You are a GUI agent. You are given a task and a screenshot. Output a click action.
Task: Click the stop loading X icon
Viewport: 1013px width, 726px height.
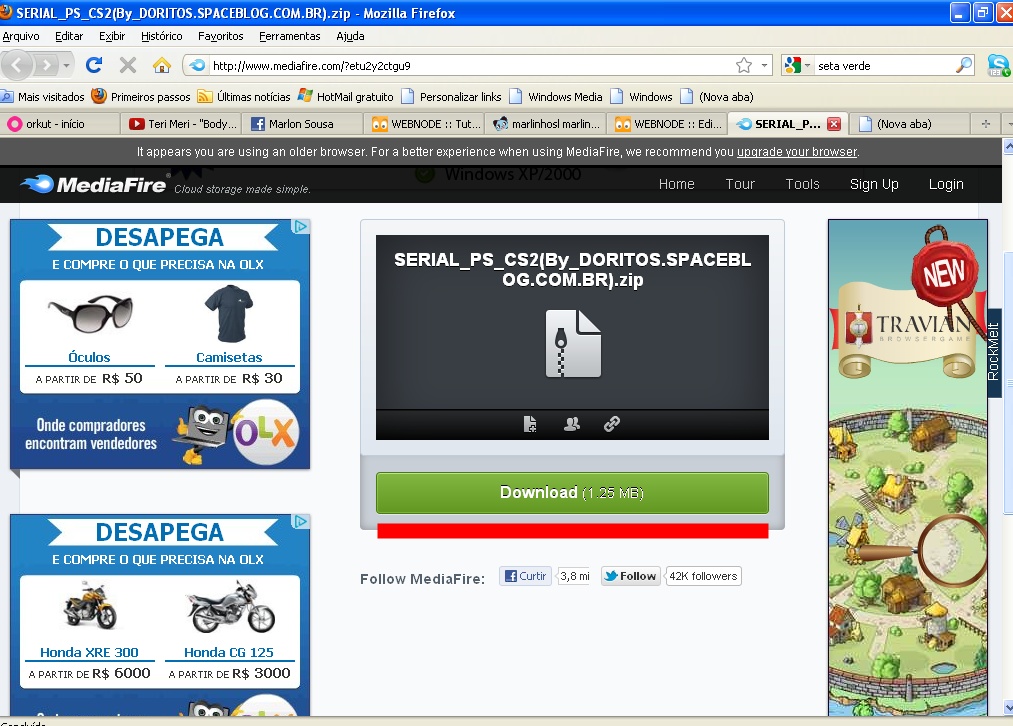128,65
